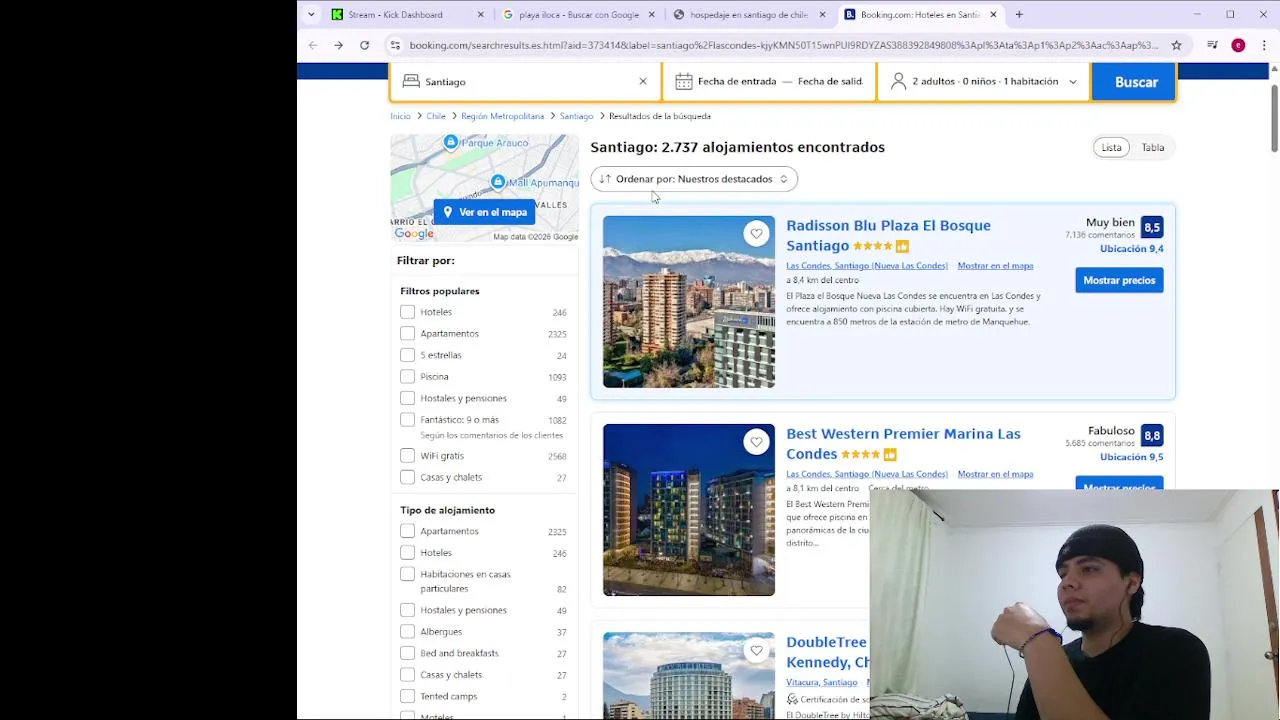The width and height of the screenshot is (1280, 720).
Task: Close the playa iloca Google tab
Action: tap(651, 14)
